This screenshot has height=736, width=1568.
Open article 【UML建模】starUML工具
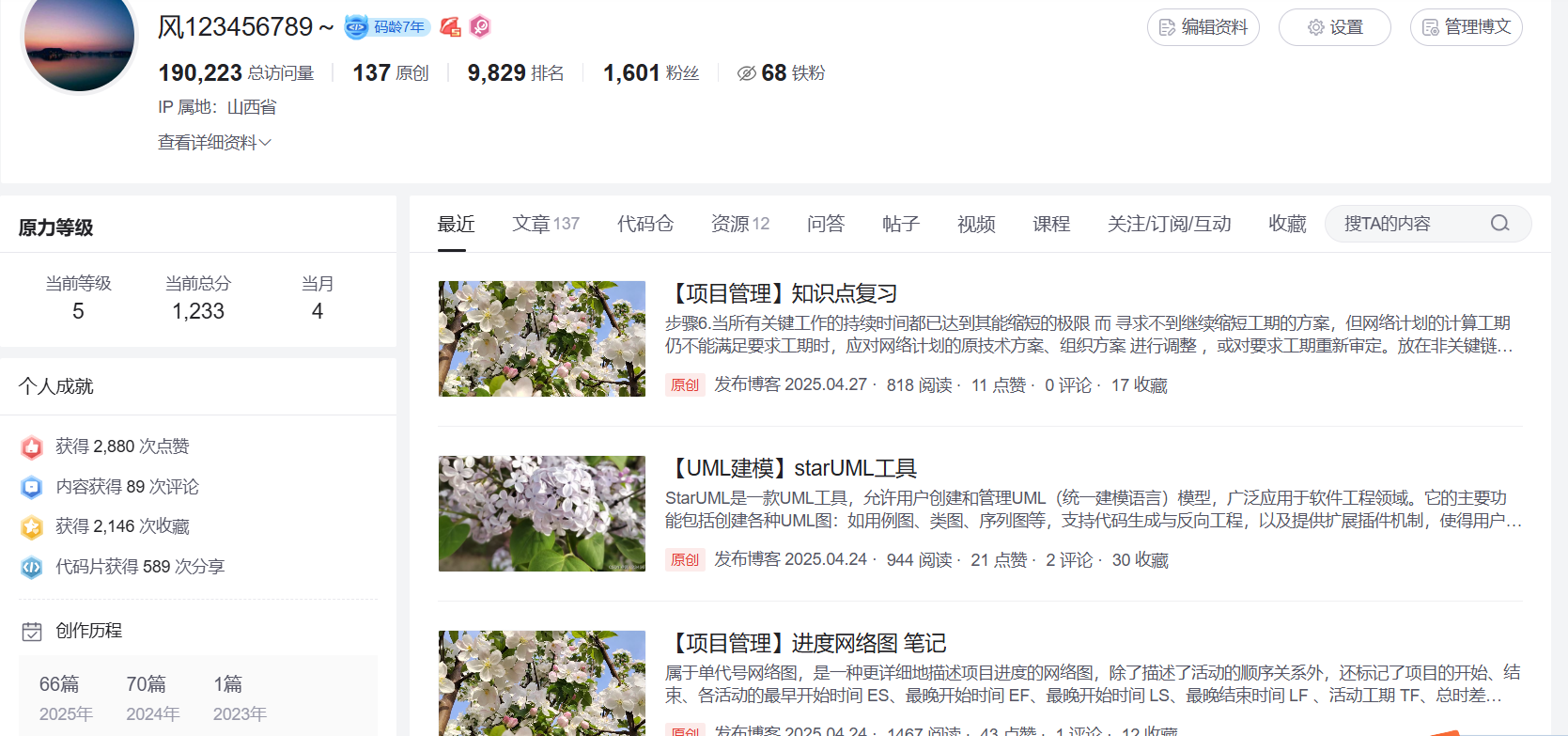click(791, 468)
